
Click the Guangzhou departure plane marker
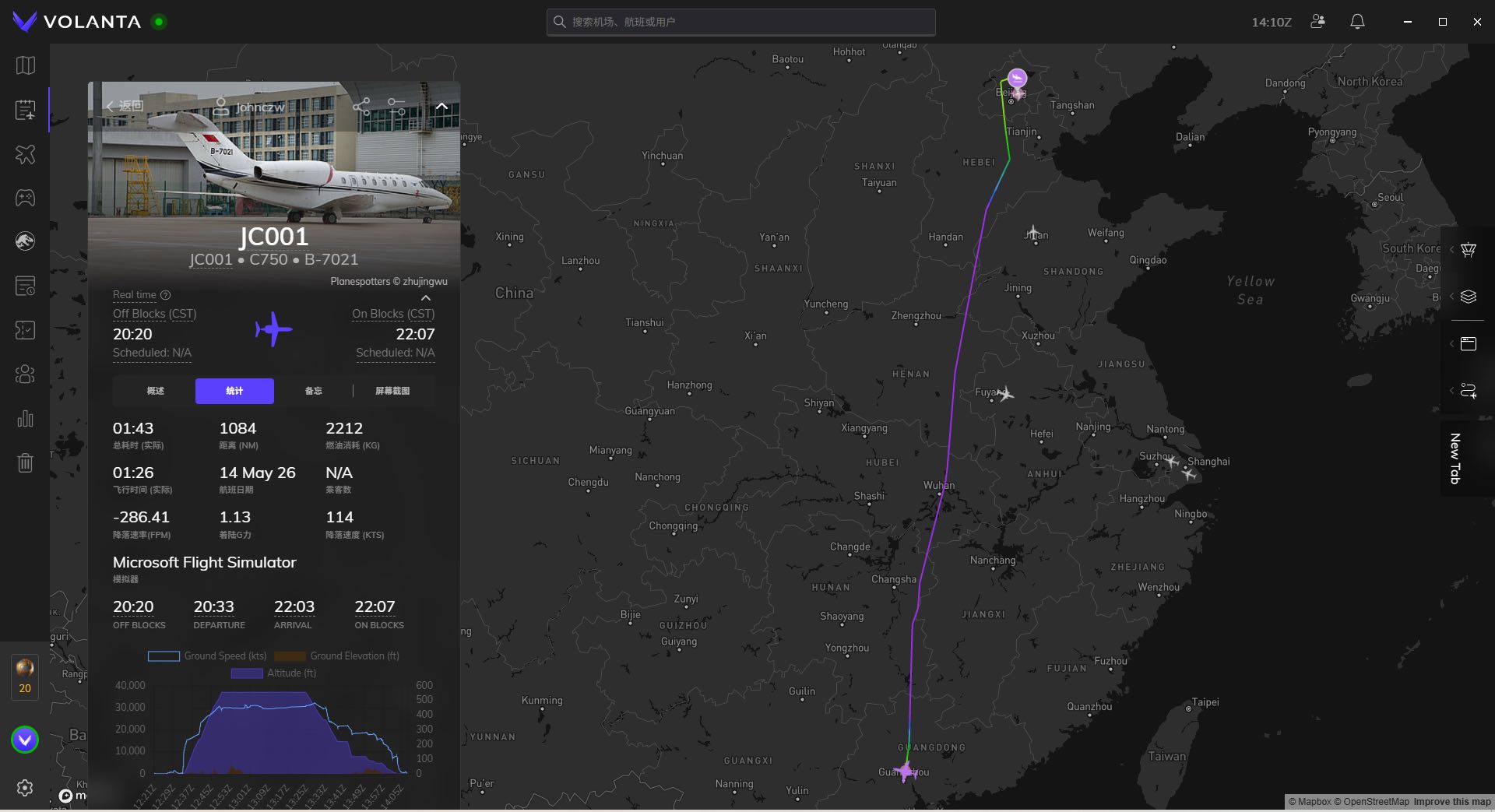tap(905, 771)
